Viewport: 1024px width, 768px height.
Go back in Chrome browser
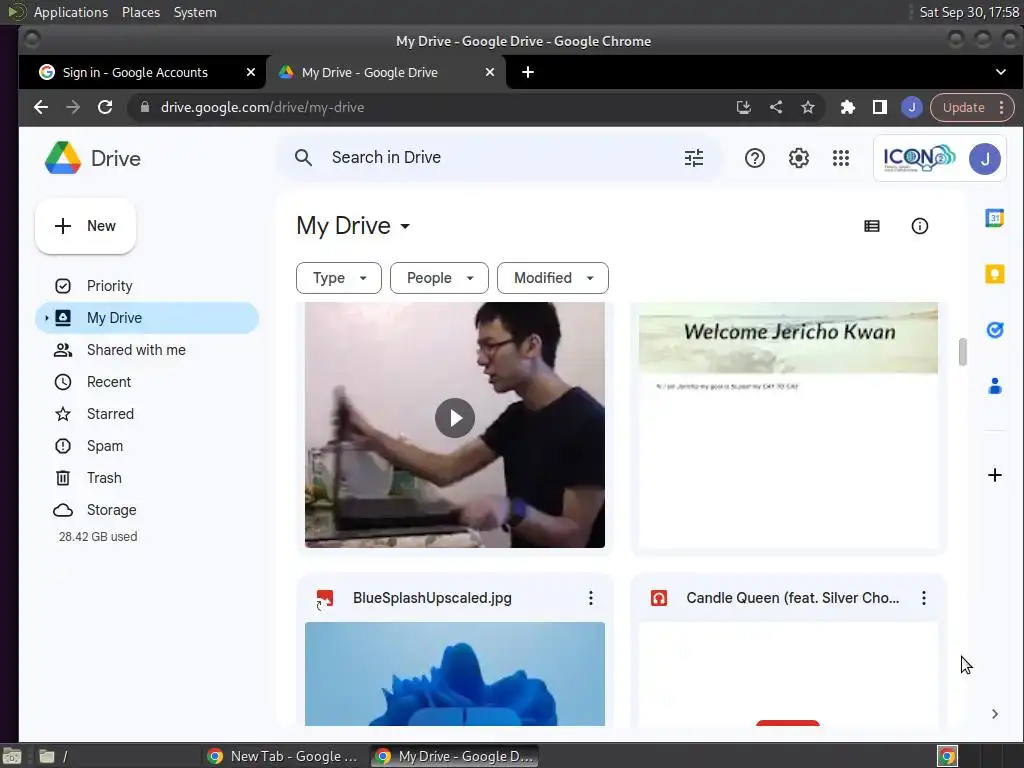click(x=40, y=107)
